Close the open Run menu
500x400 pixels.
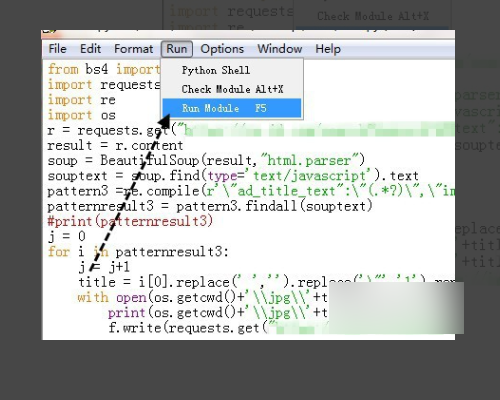click(x=177, y=49)
